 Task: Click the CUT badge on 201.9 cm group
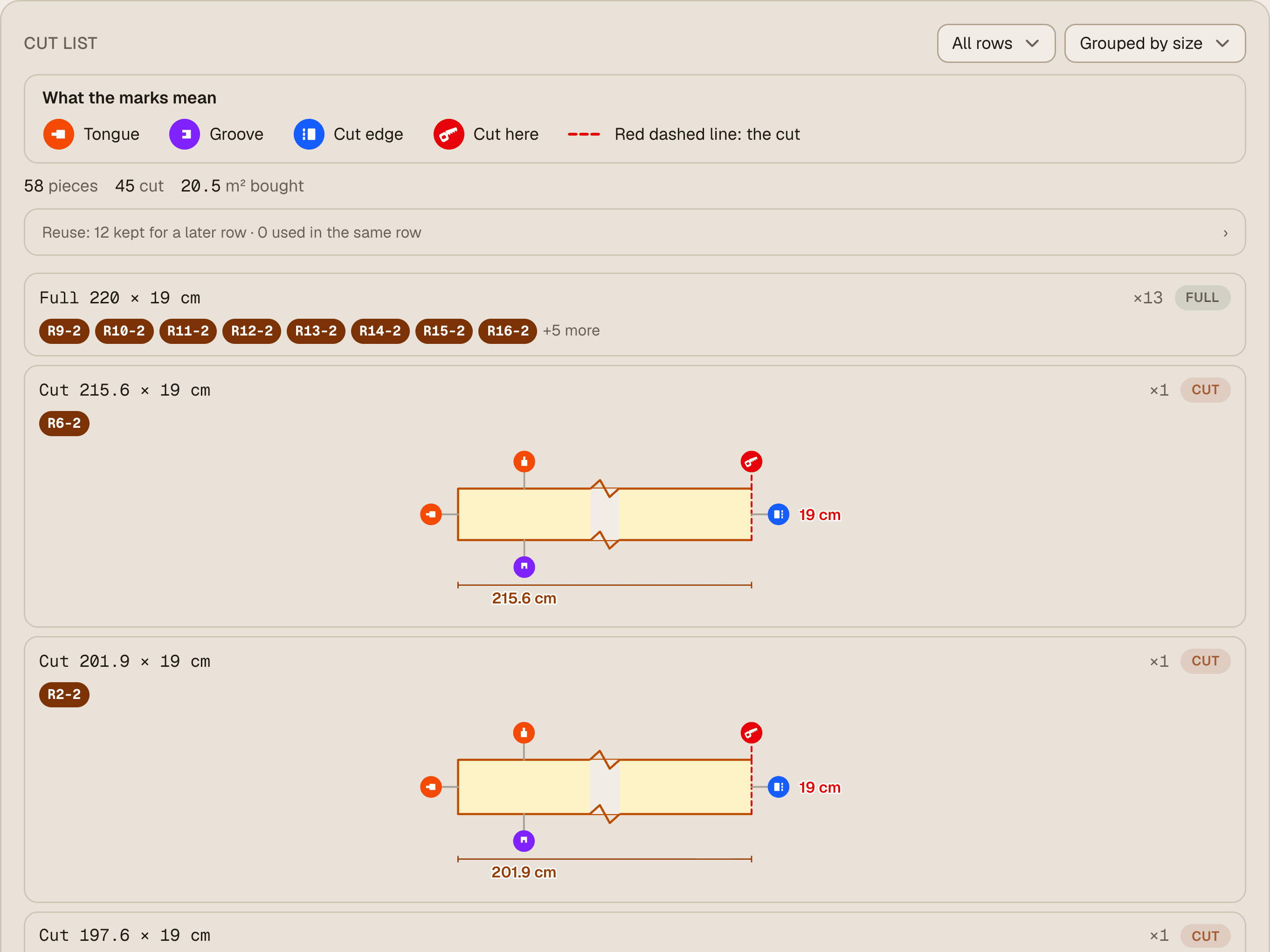click(1205, 661)
